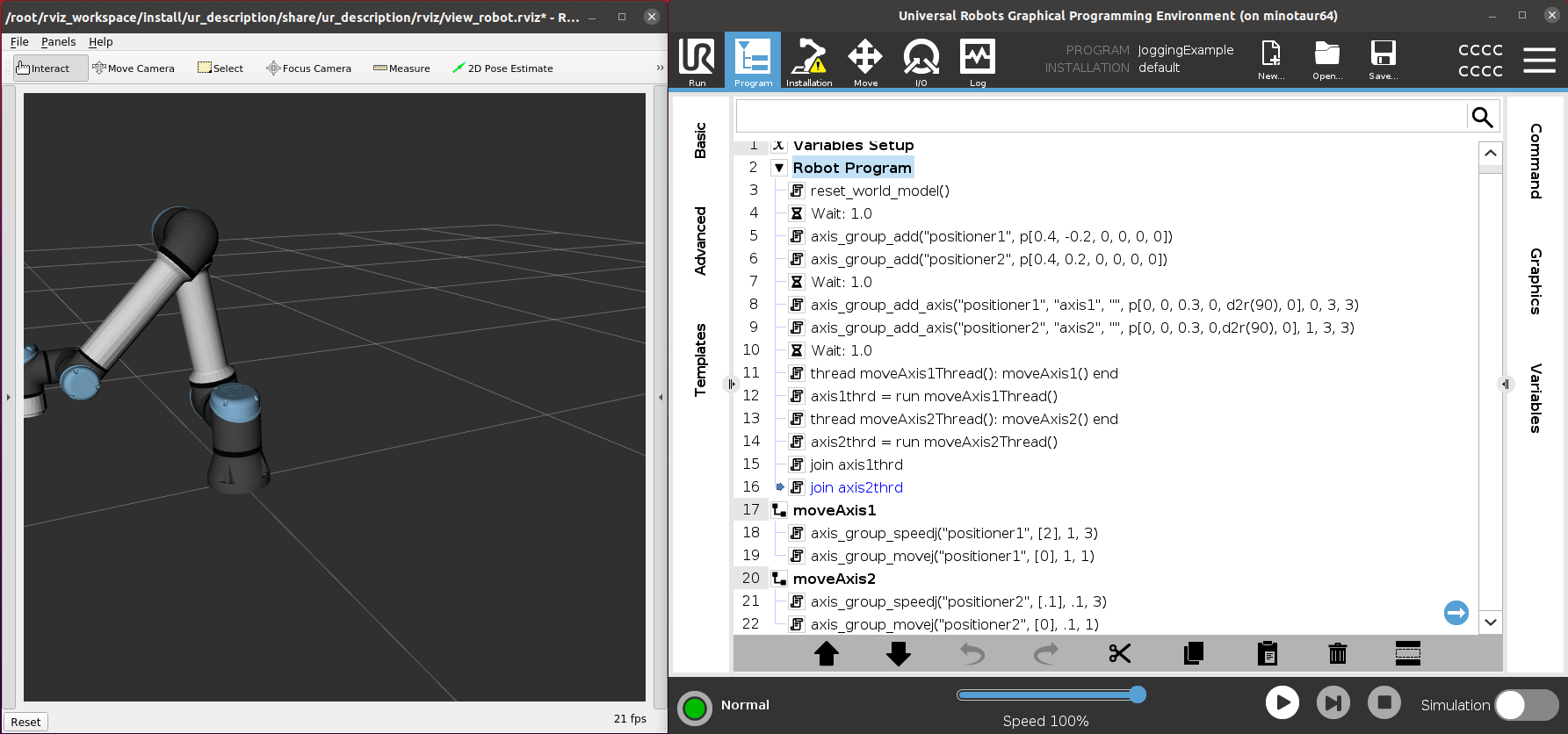The width and height of the screenshot is (1568, 734).
Task: Click the Reset button in RViz
Action: pyautogui.click(x=25, y=722)
